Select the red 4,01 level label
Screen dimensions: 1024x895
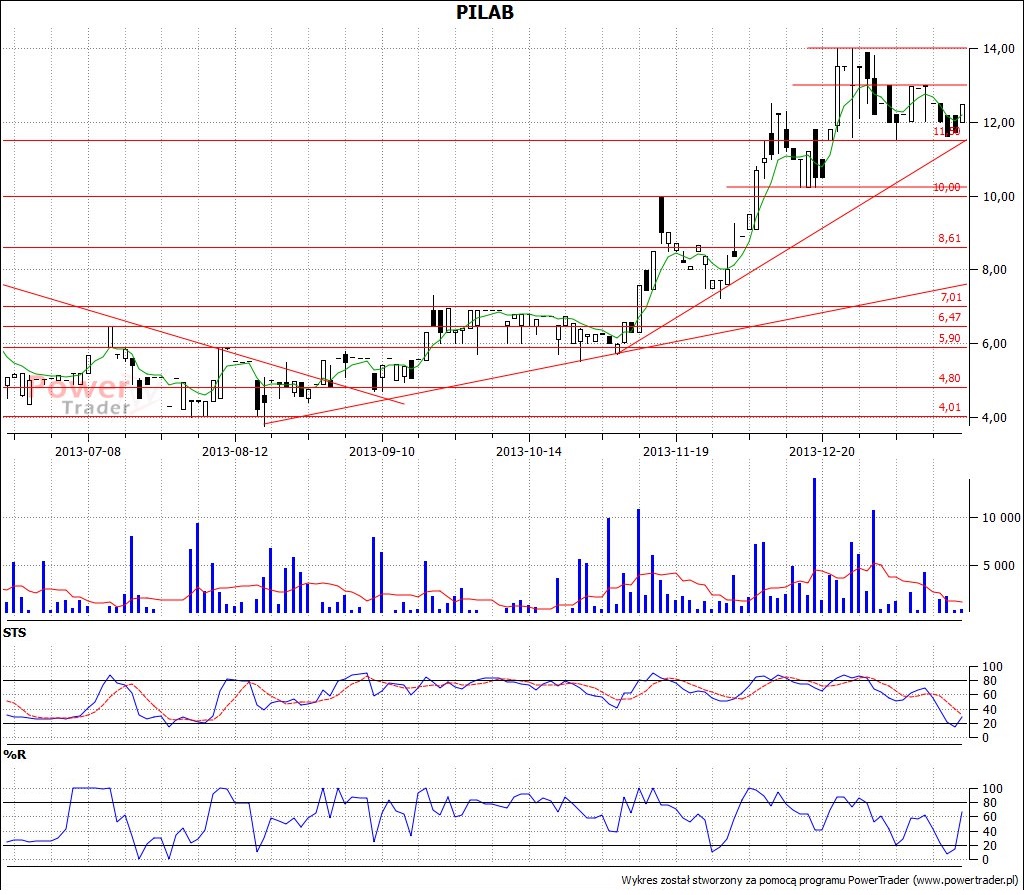point(948,407)
